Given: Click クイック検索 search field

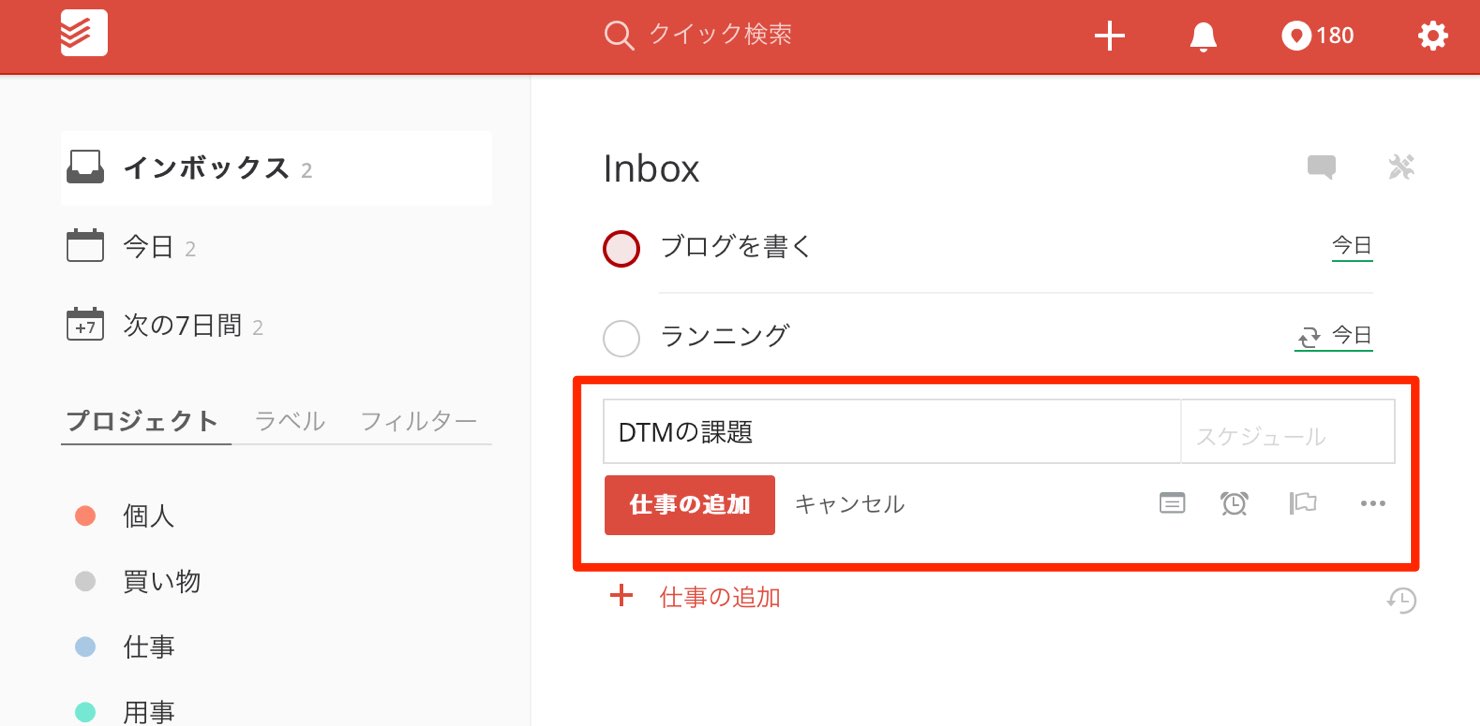Looking at the screenshot, I should click(x=720, y=35).
